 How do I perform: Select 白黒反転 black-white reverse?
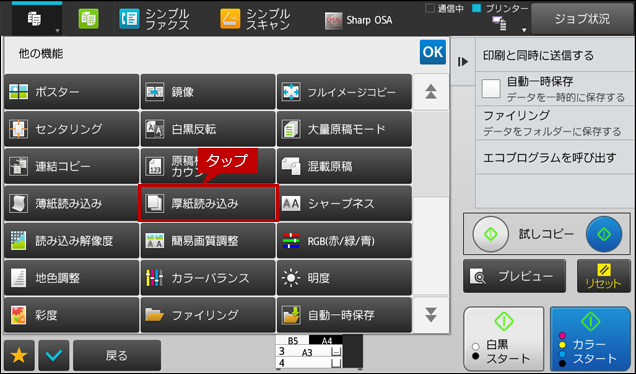208,129
